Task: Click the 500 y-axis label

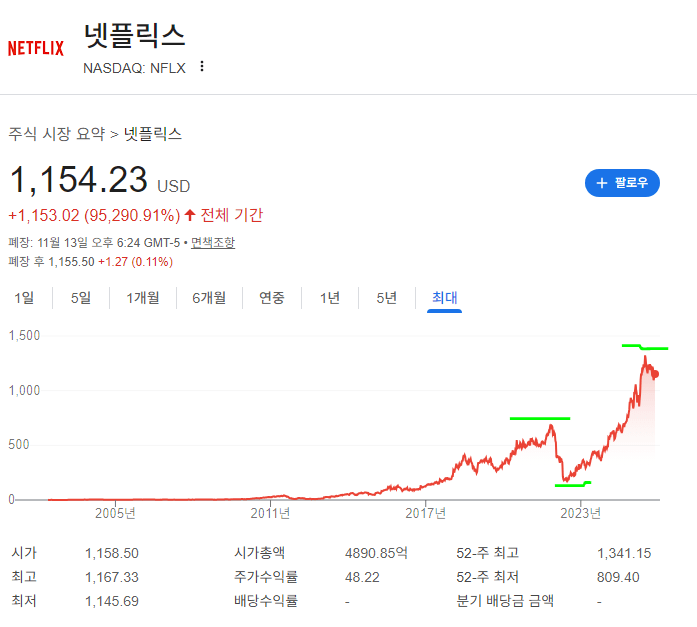Action: coord(19,445)
